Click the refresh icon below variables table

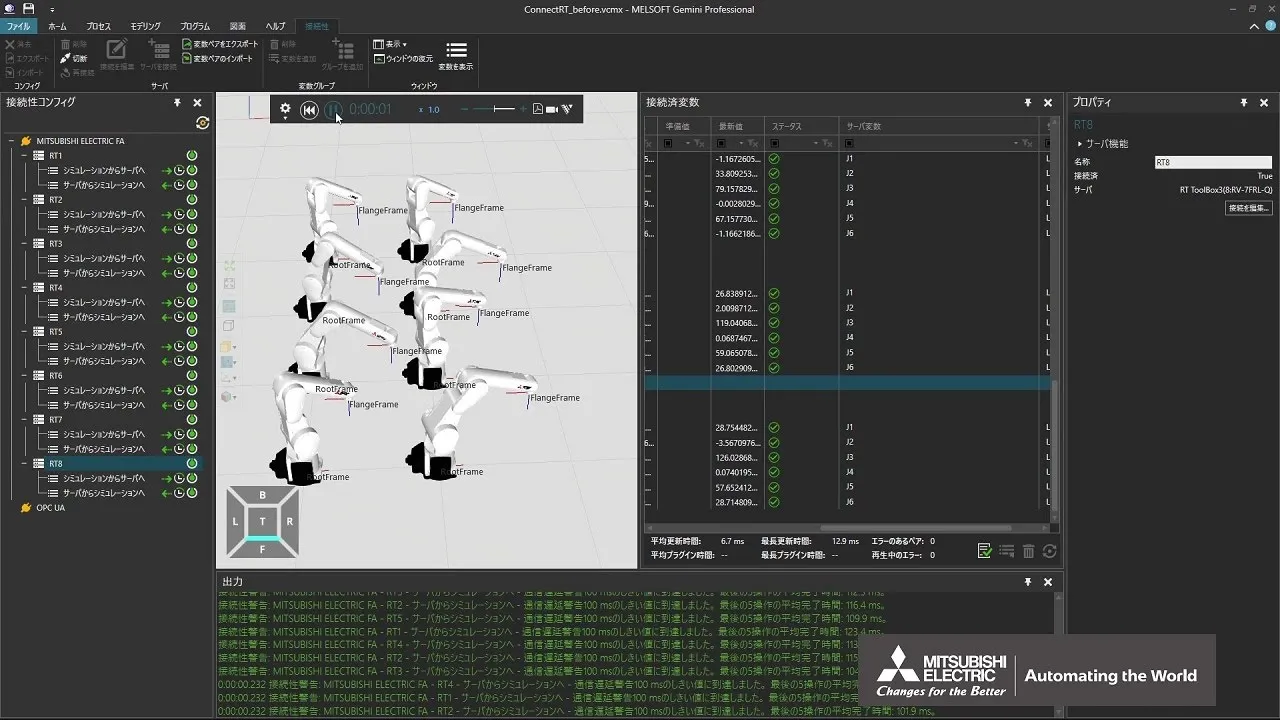[1049, 551]
